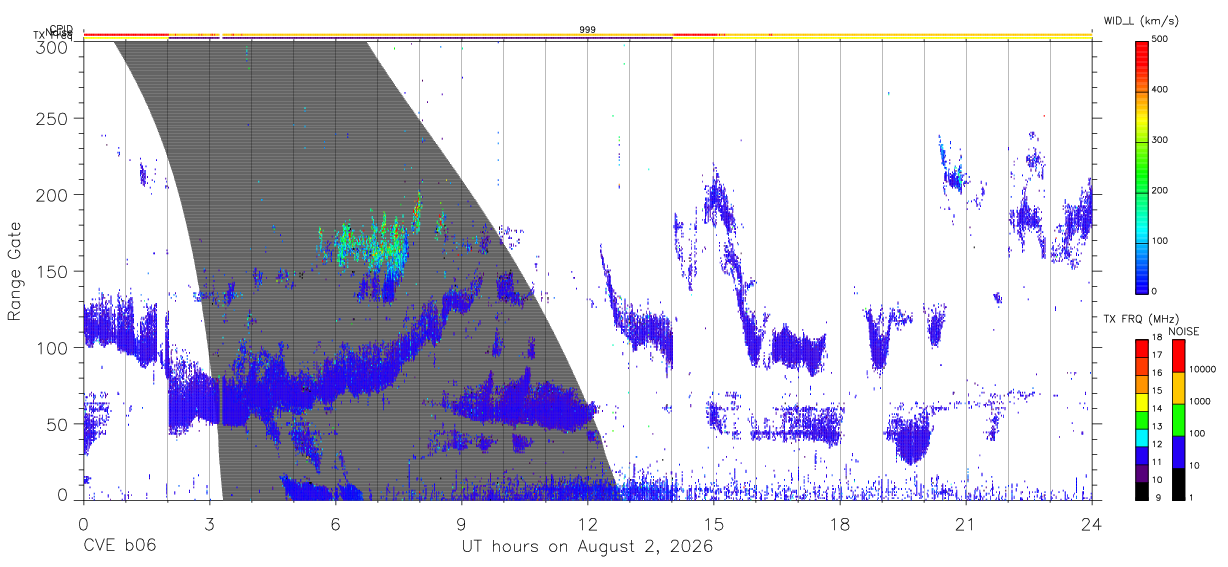The height and width of the screenshot is (567, 1228).
Task: Click the UT hours axis tick 15
Action: point(714,523)
